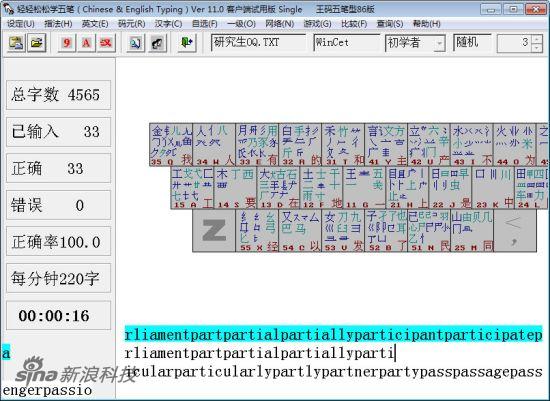Click the dark bird-like toolbar icon
This screenshot has width=550, height=401.
point(157,43)
